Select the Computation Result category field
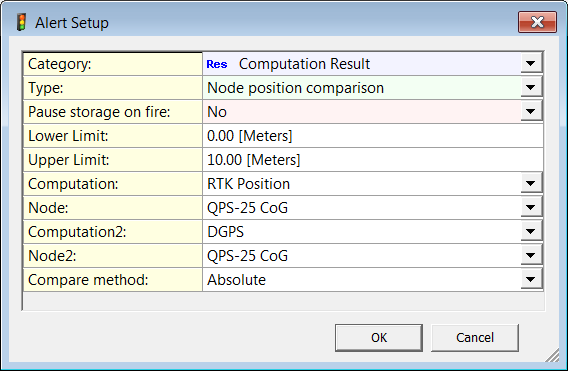568x371 pixels. (x=362, y=64)
